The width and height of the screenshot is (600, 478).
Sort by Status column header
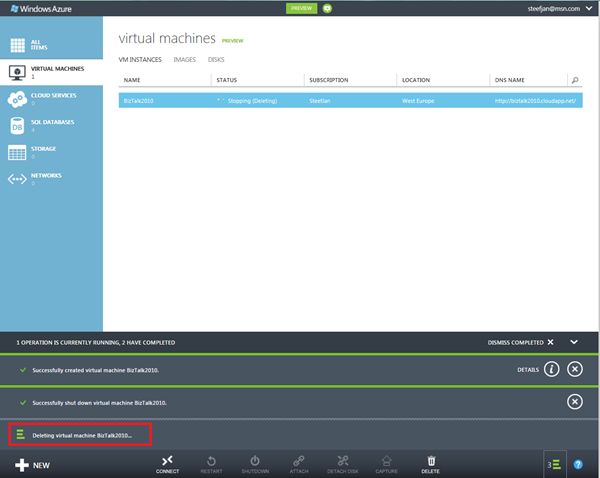[x=227, y=80]
